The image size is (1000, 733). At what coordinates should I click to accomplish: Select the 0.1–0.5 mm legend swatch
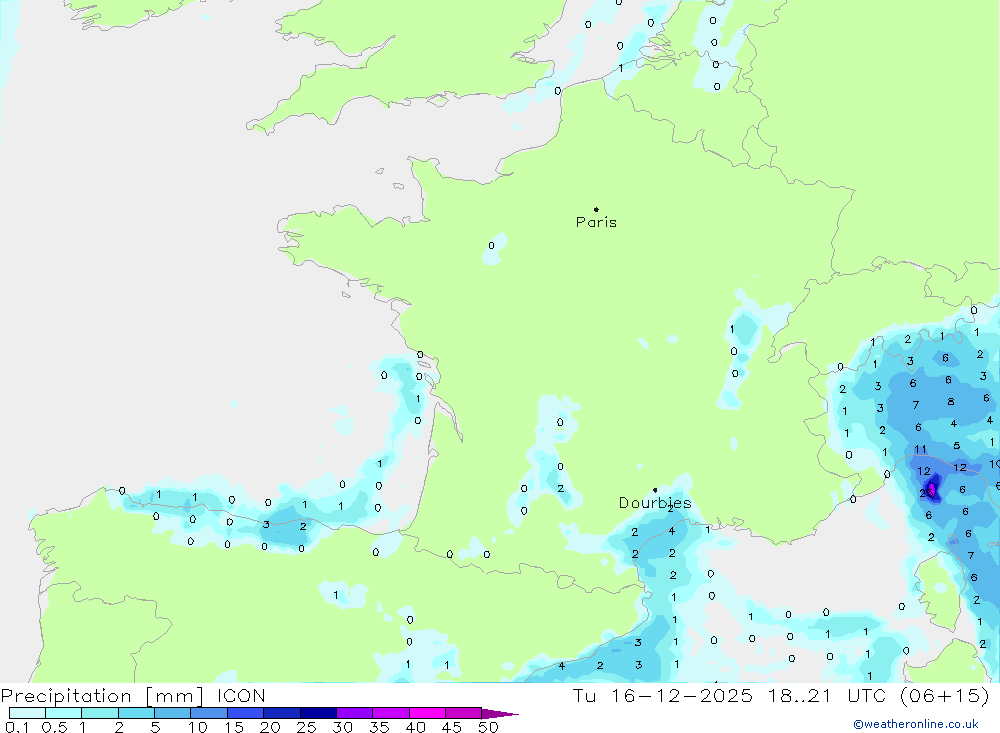[27, 713]
